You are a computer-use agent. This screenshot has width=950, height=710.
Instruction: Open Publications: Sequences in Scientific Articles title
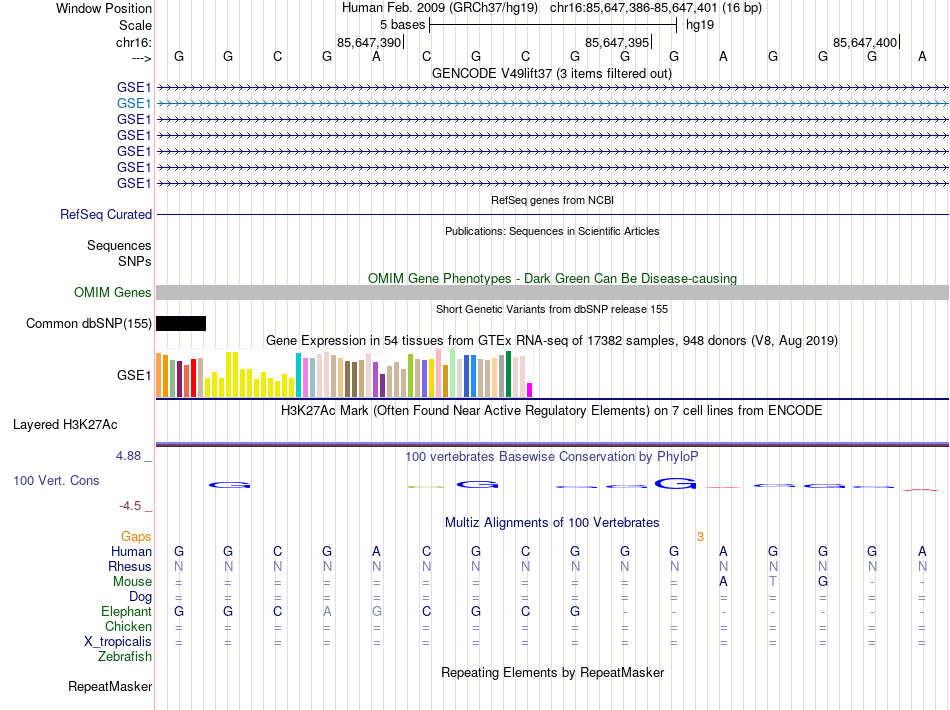coord(552,231)
